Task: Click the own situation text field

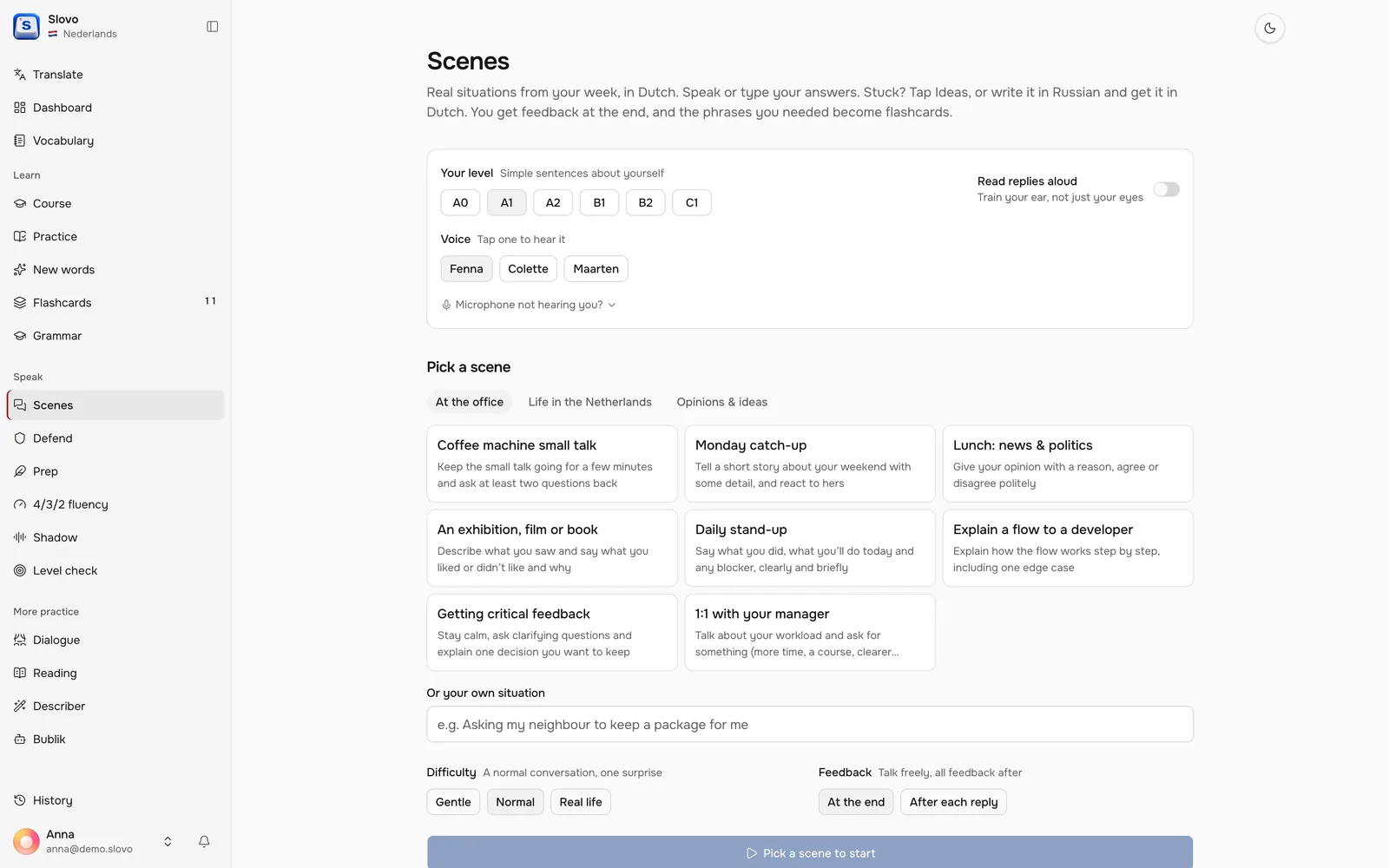Action: (x=810, y=725)
